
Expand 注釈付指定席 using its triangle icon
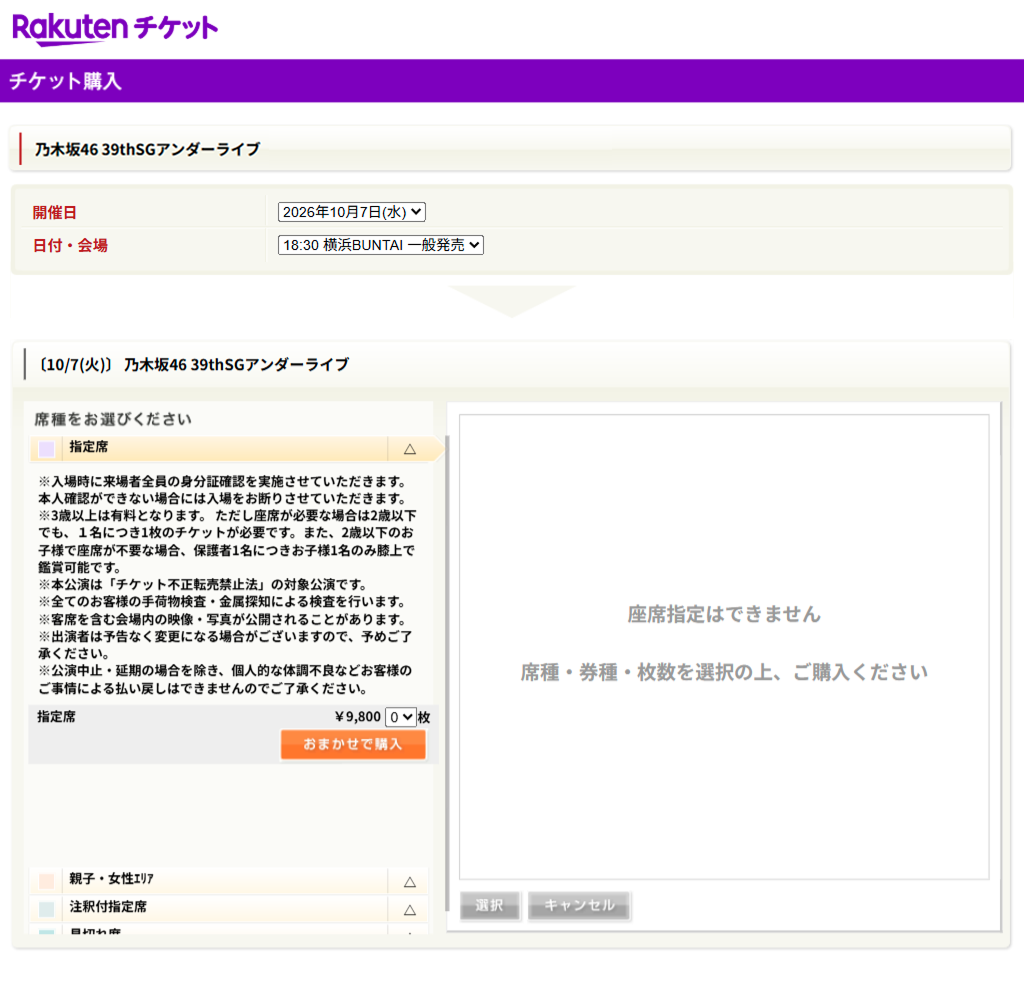[x=409, y=909]
